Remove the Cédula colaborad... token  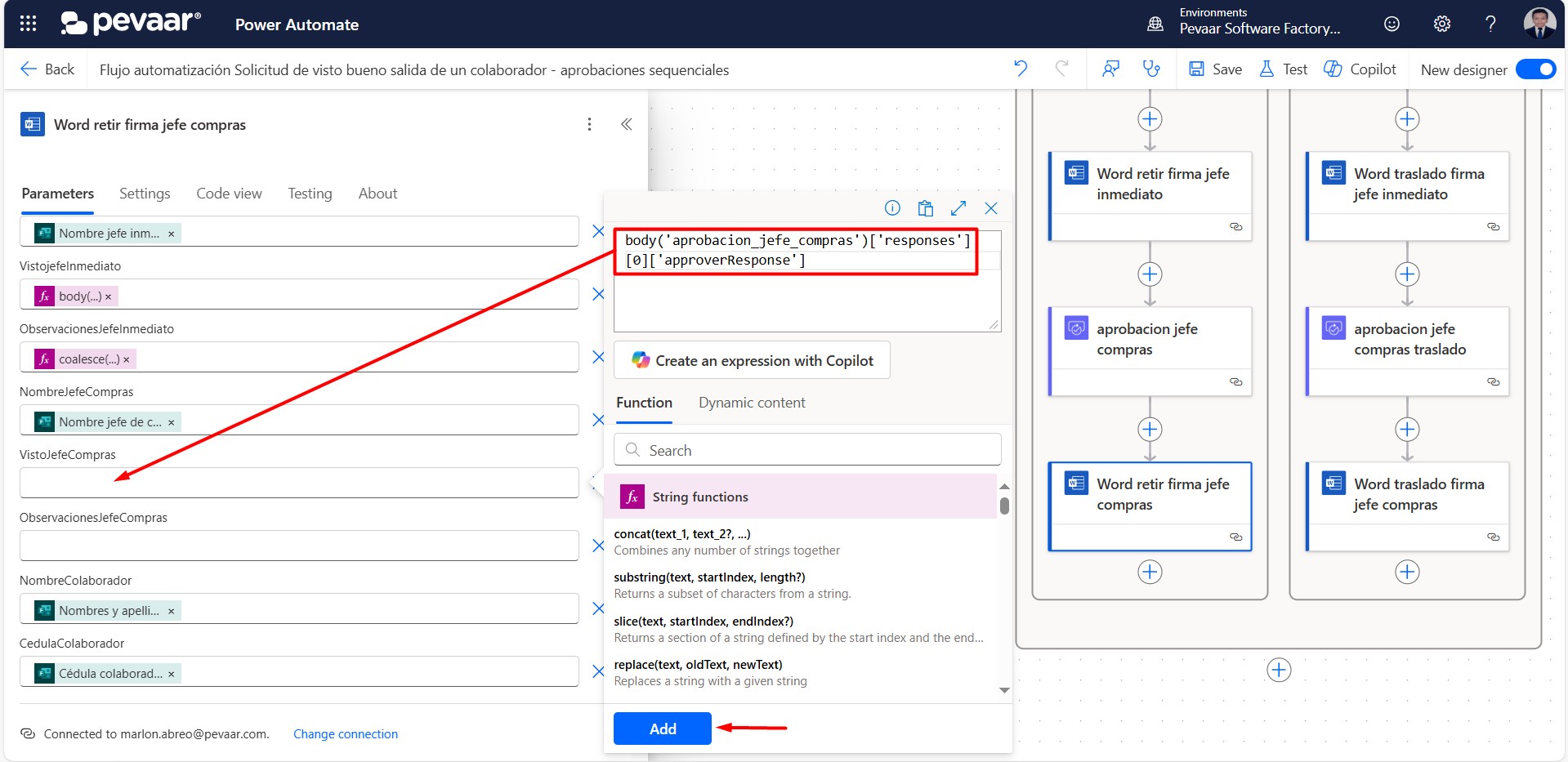point(171,674)
